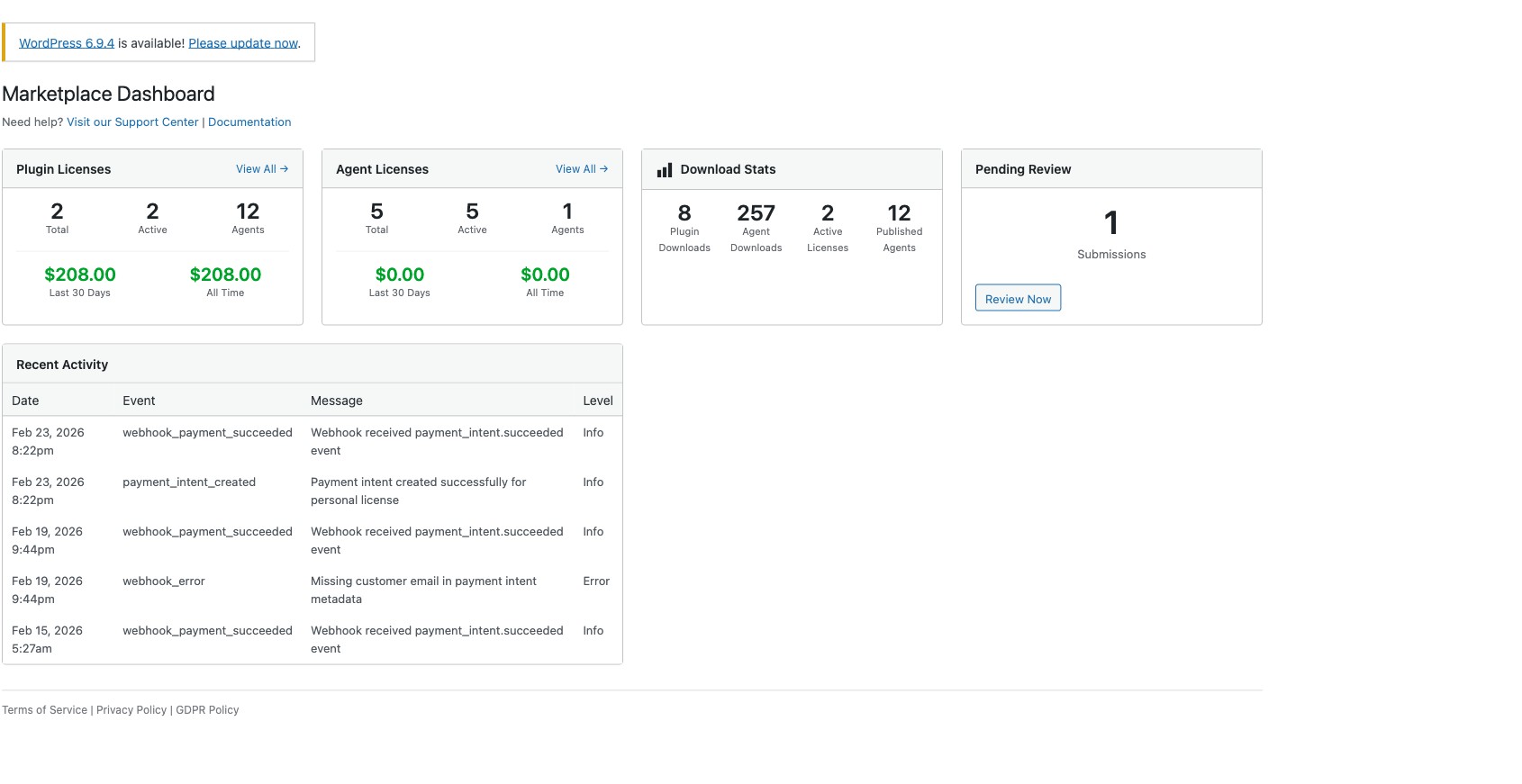Click the Error level cell
This screenshot has height=784, width=1522.
point(596,581)
